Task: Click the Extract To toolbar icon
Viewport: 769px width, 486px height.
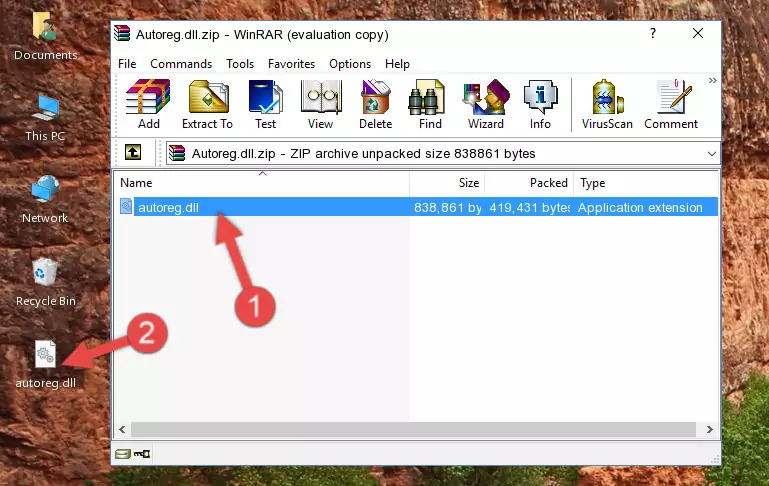Action: coord(207,104)
